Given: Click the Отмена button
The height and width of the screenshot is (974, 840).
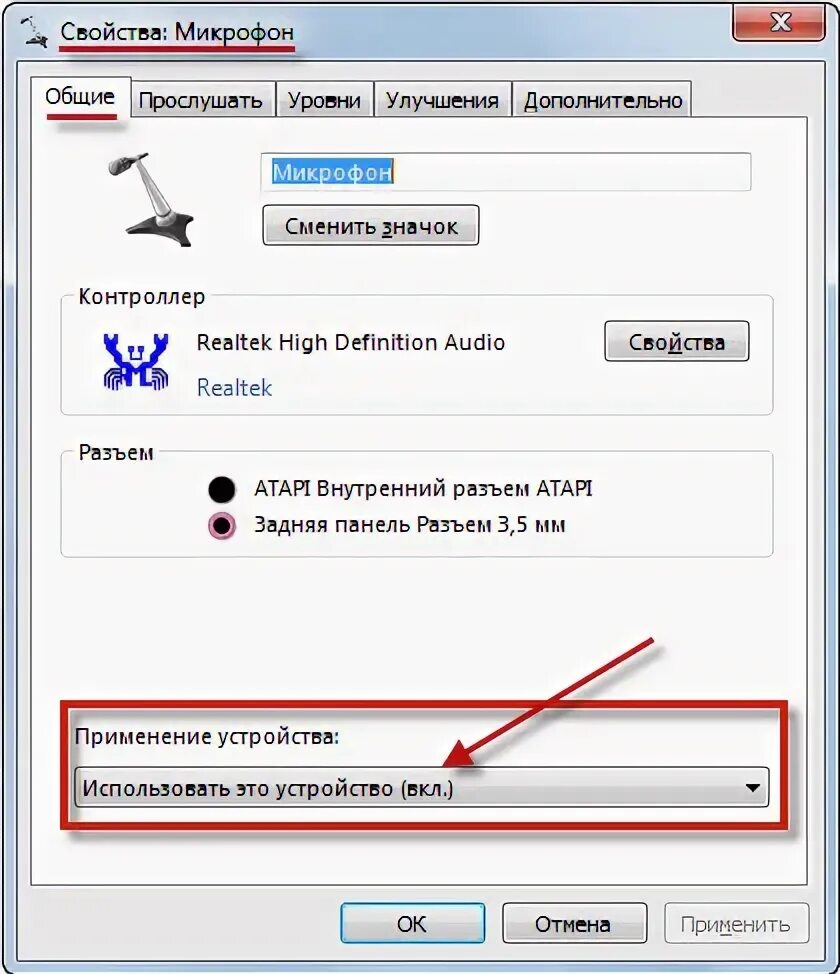Looking at the screenshot, I should click(x=574, y=924).
